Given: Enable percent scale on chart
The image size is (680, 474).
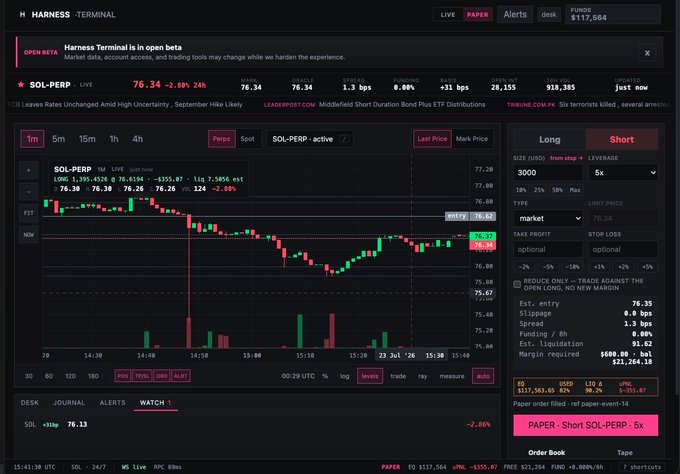Looking at the screenshot, I should tap(325, 376).
